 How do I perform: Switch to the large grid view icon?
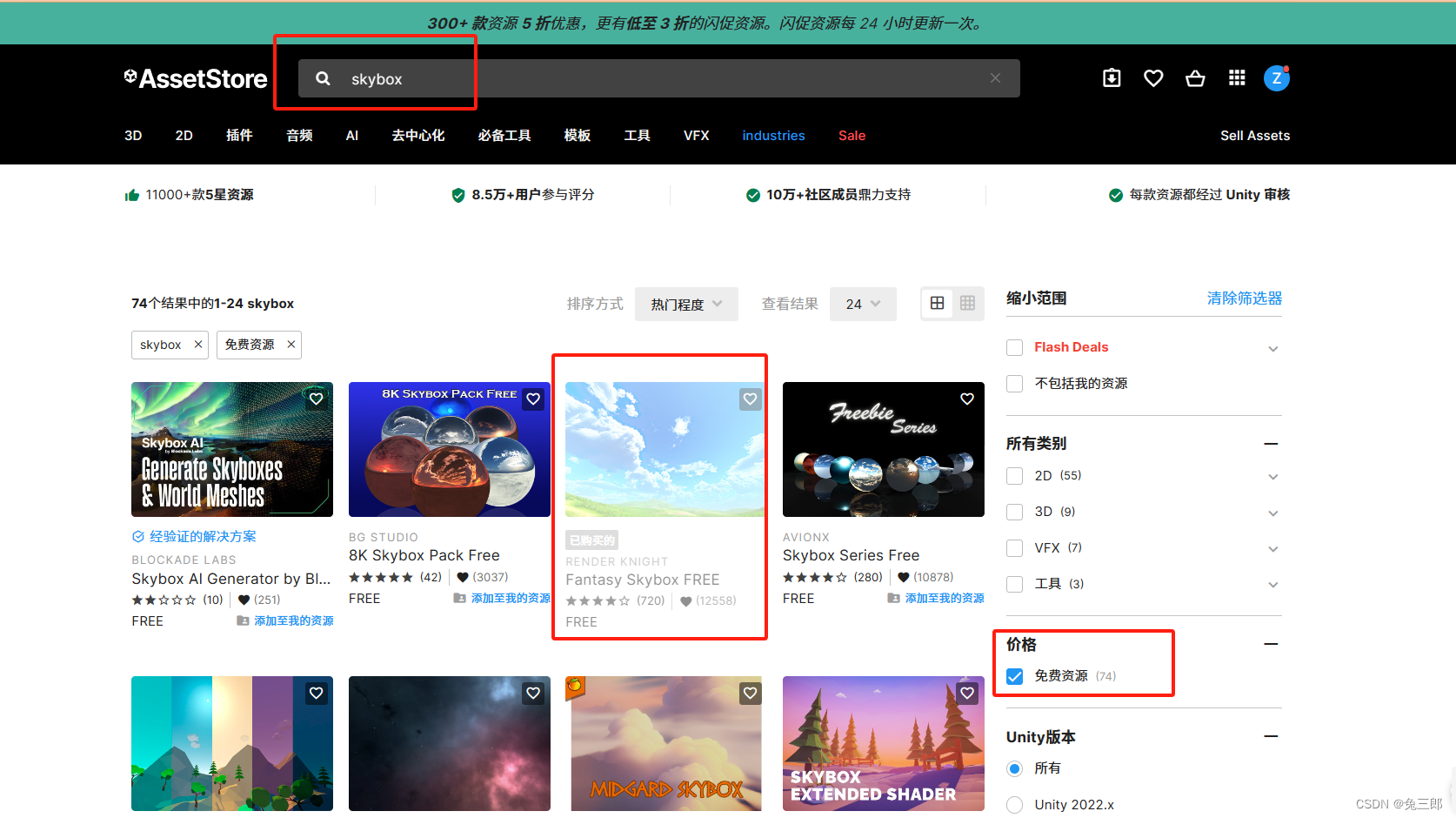(937, 303)
